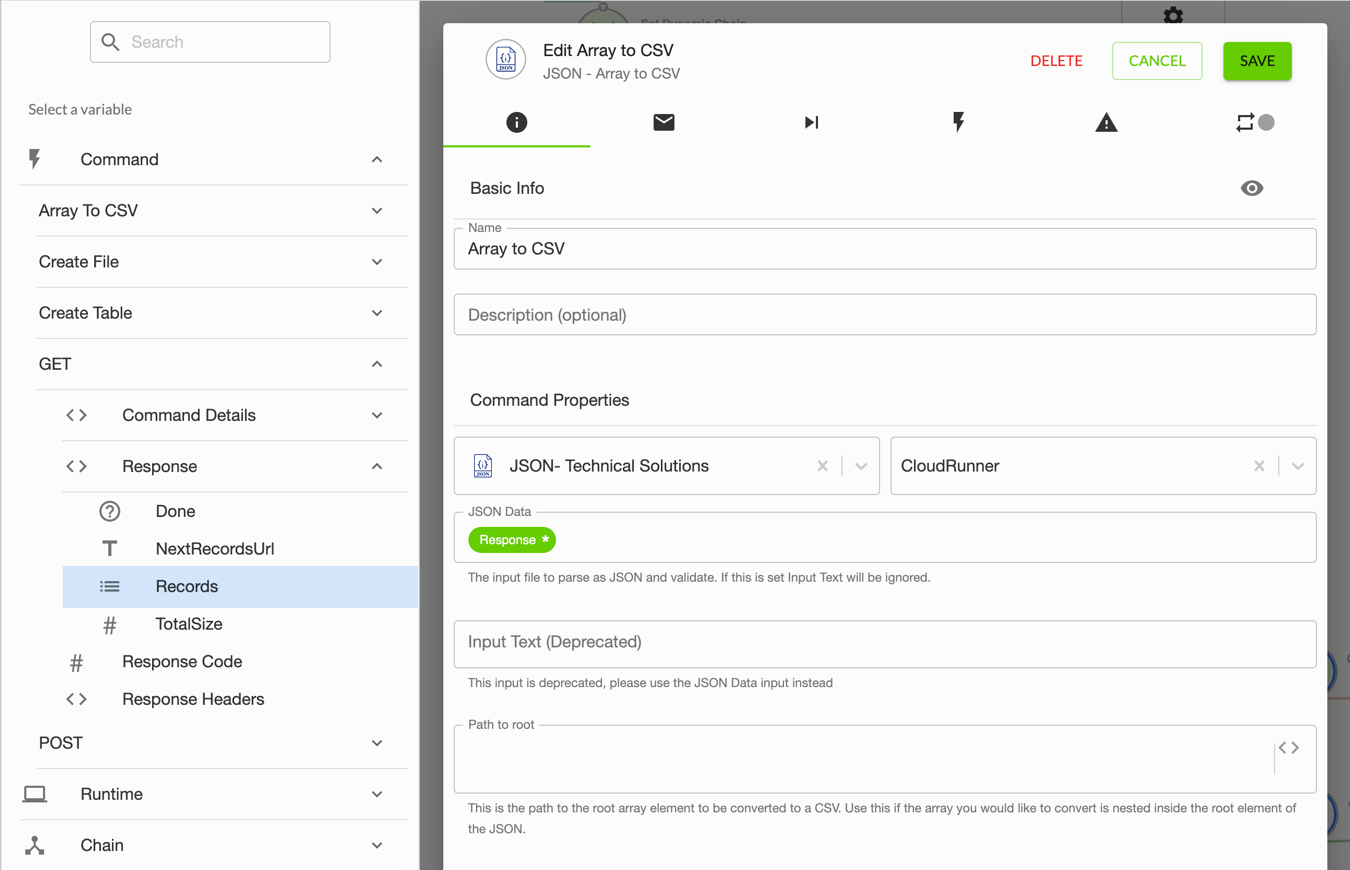
Task: Clear the CloudRunner selection
Action: [x=1259, y=466]
